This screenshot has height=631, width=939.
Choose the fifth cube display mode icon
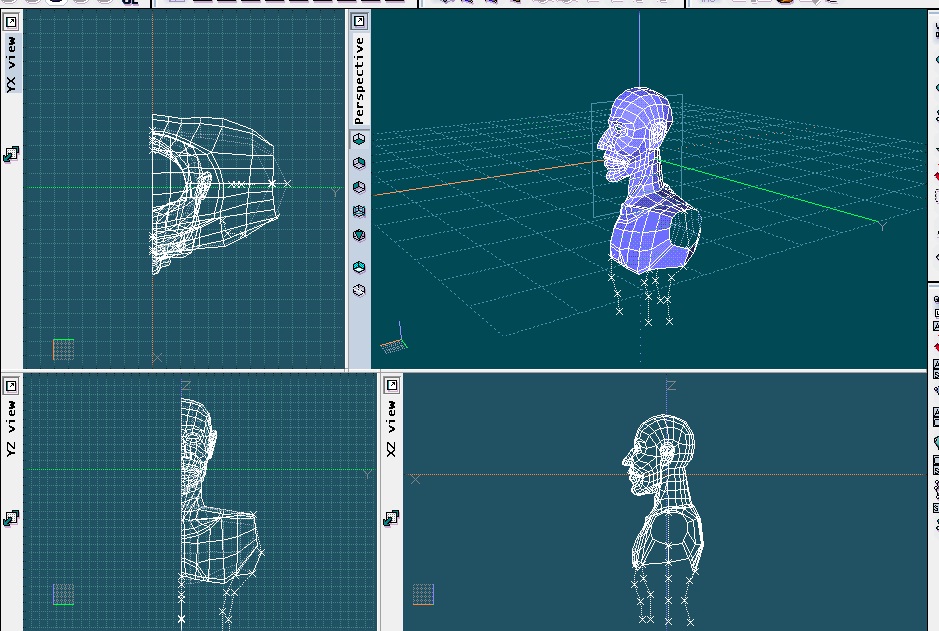(x=359, y=235)
